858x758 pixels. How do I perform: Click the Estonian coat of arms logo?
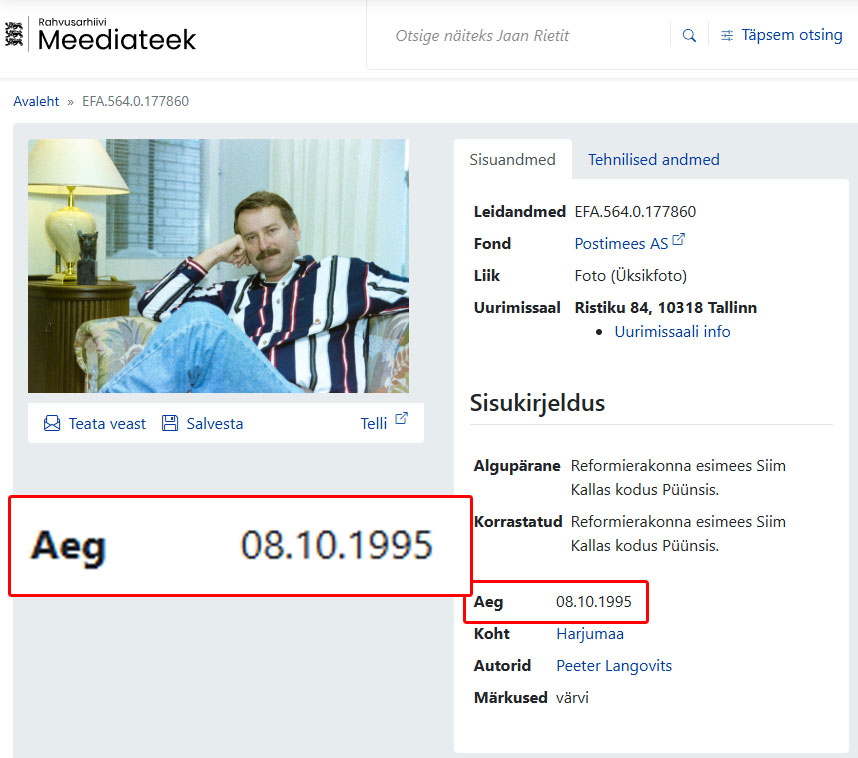[x=14, y=35]
